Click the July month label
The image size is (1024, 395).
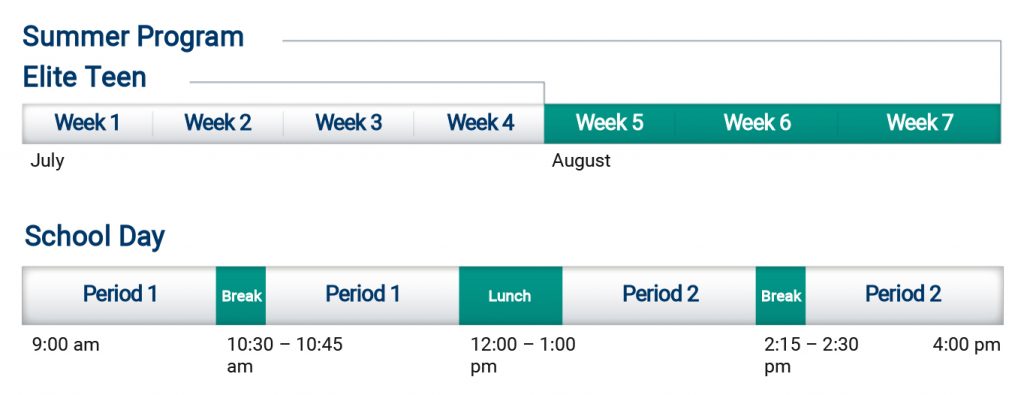pyautogui.click(x=47, y=161)
